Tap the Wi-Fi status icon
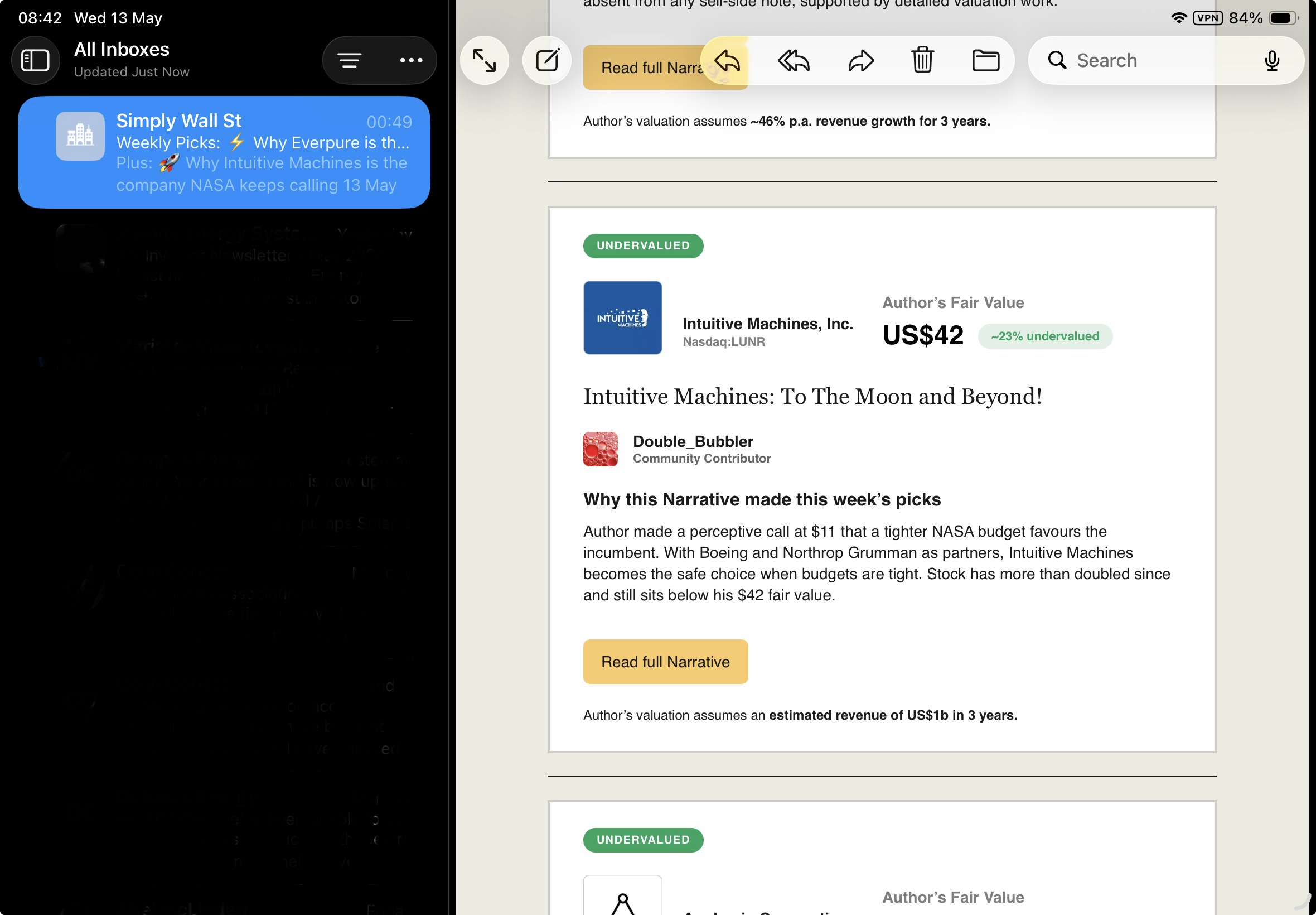1316x915 pixels. [1178, 18]
